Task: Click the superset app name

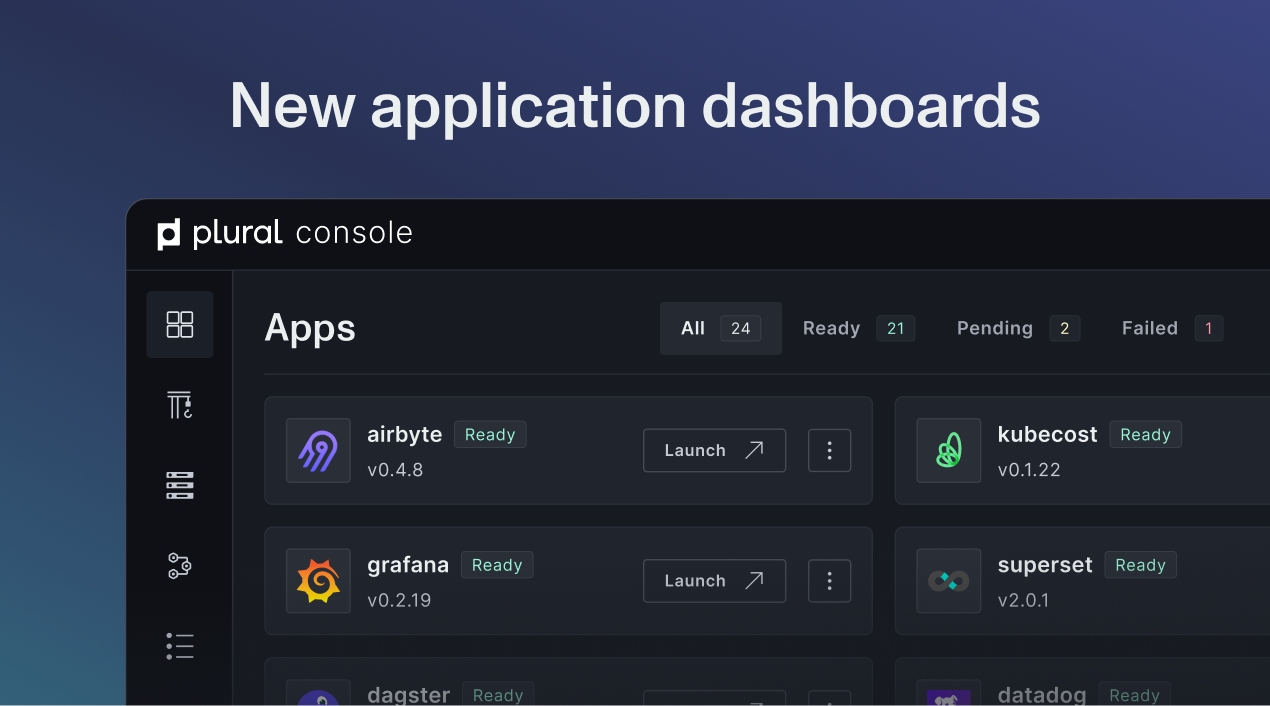Action: [1045, 565]
